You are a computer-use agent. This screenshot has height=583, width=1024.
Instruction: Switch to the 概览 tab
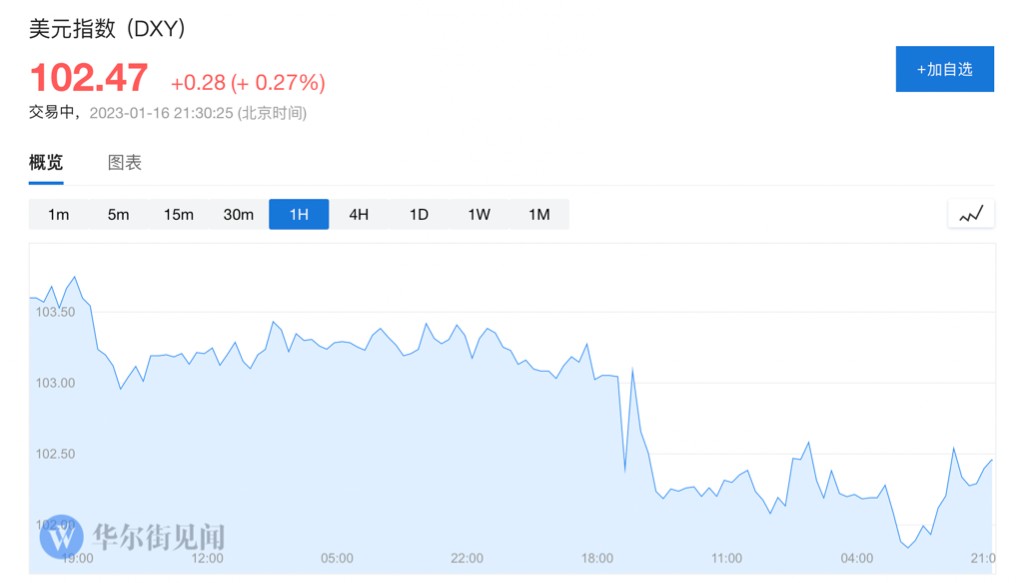(46, 162)
